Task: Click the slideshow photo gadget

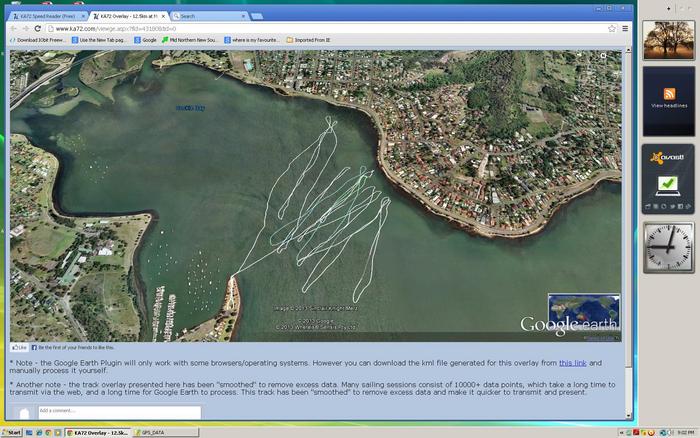Action: tap(669, 38)
